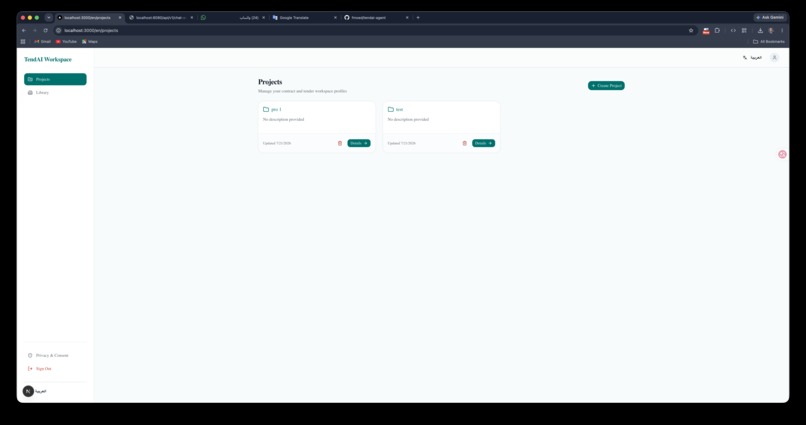Delete the pro 1 project with trash icon
This screenshot has height=425, width=806.
tap(340, 143)
